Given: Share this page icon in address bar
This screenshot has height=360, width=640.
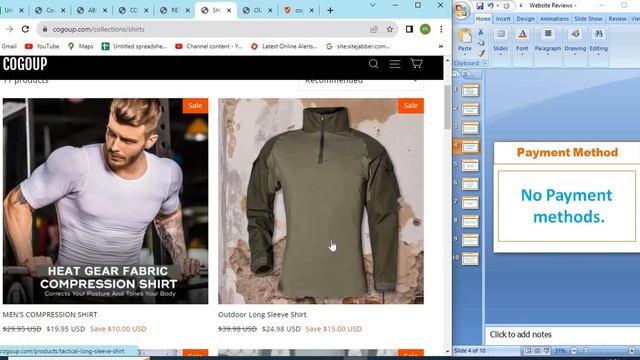Looking at the screenshot, I should coord(374,29).
